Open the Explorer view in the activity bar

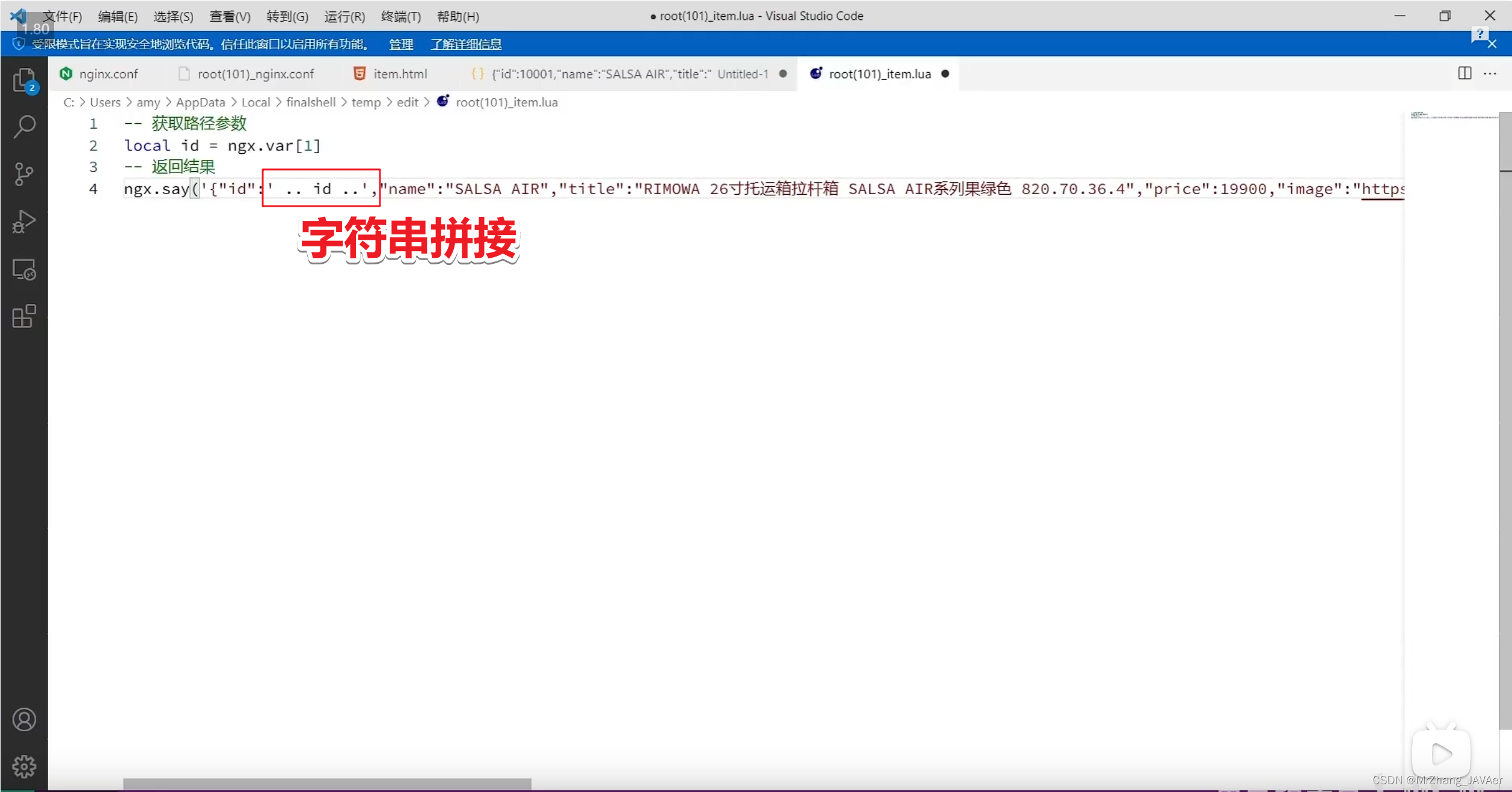(x=24, y=79)
